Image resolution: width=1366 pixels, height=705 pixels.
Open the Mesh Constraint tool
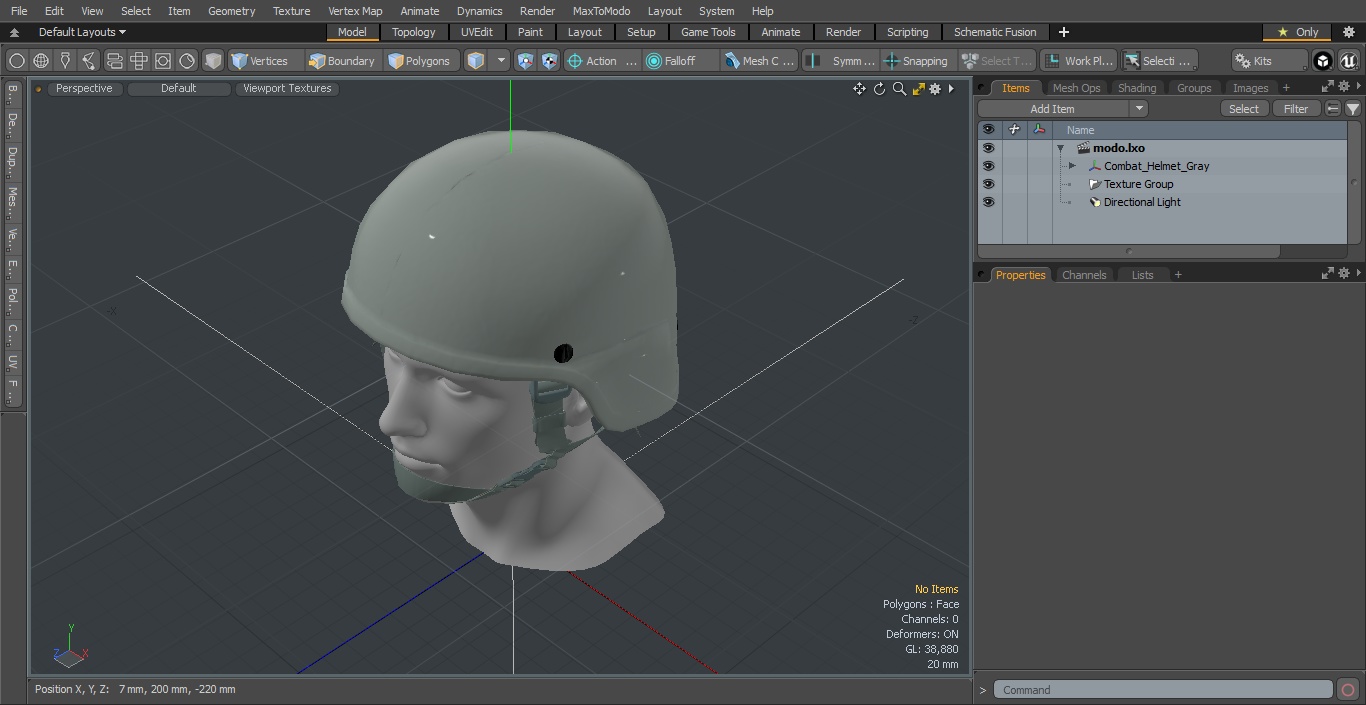point(761,61)
